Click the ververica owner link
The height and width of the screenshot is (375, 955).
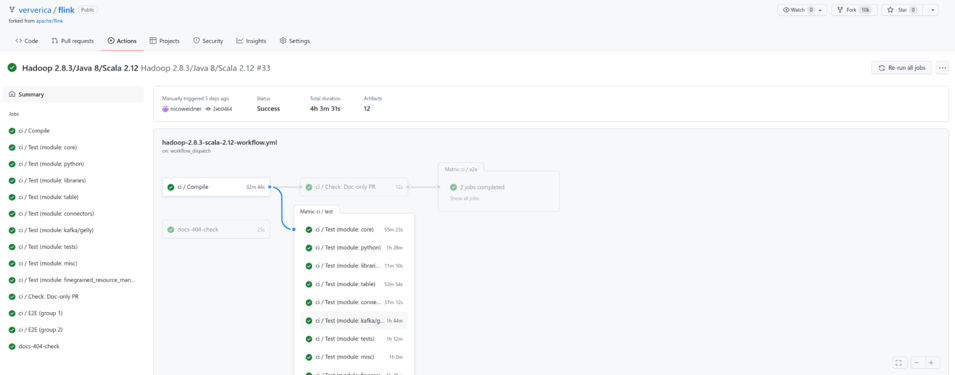pos(35,10)
